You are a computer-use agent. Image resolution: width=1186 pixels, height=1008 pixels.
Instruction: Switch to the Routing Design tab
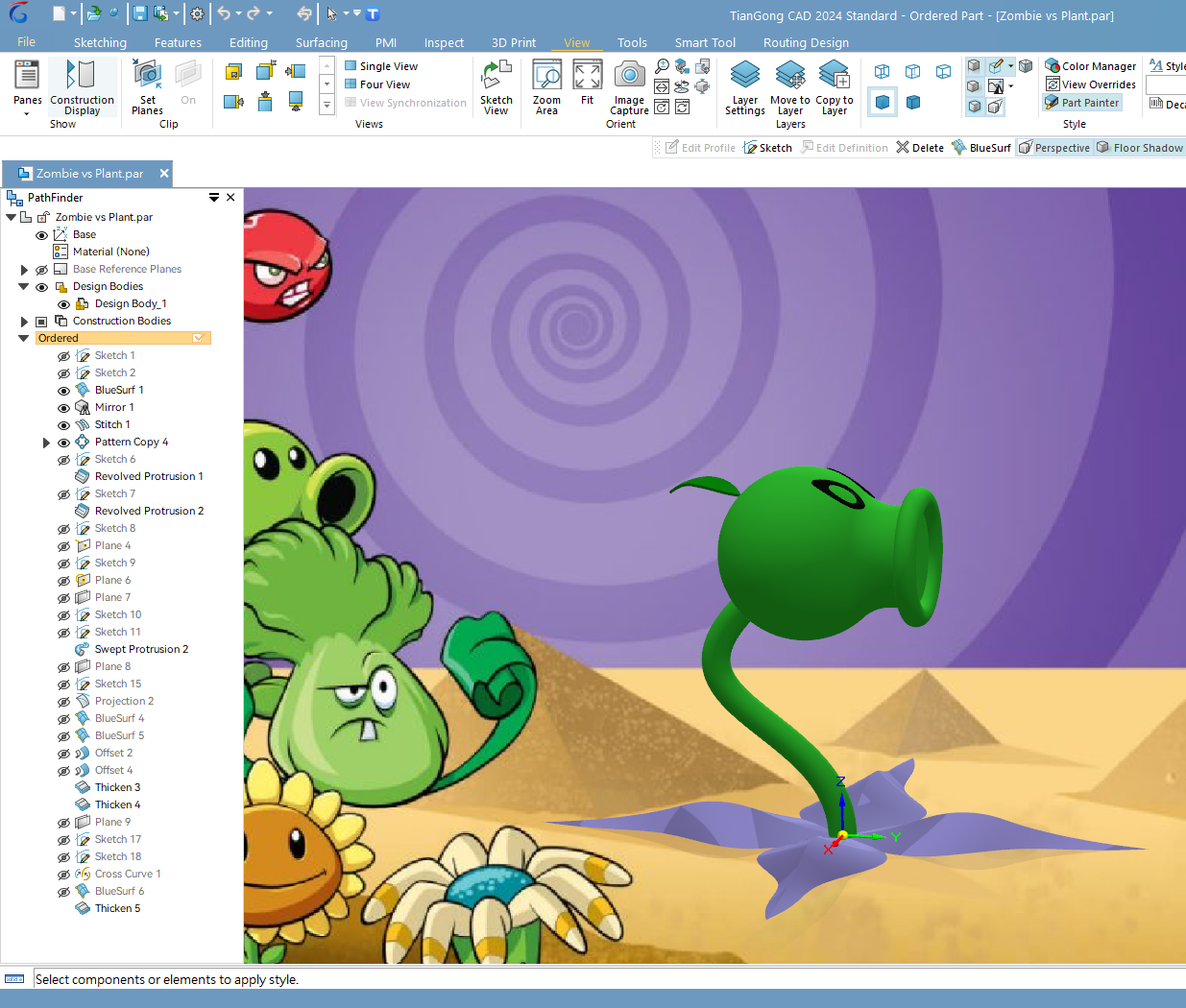point(806,42)
